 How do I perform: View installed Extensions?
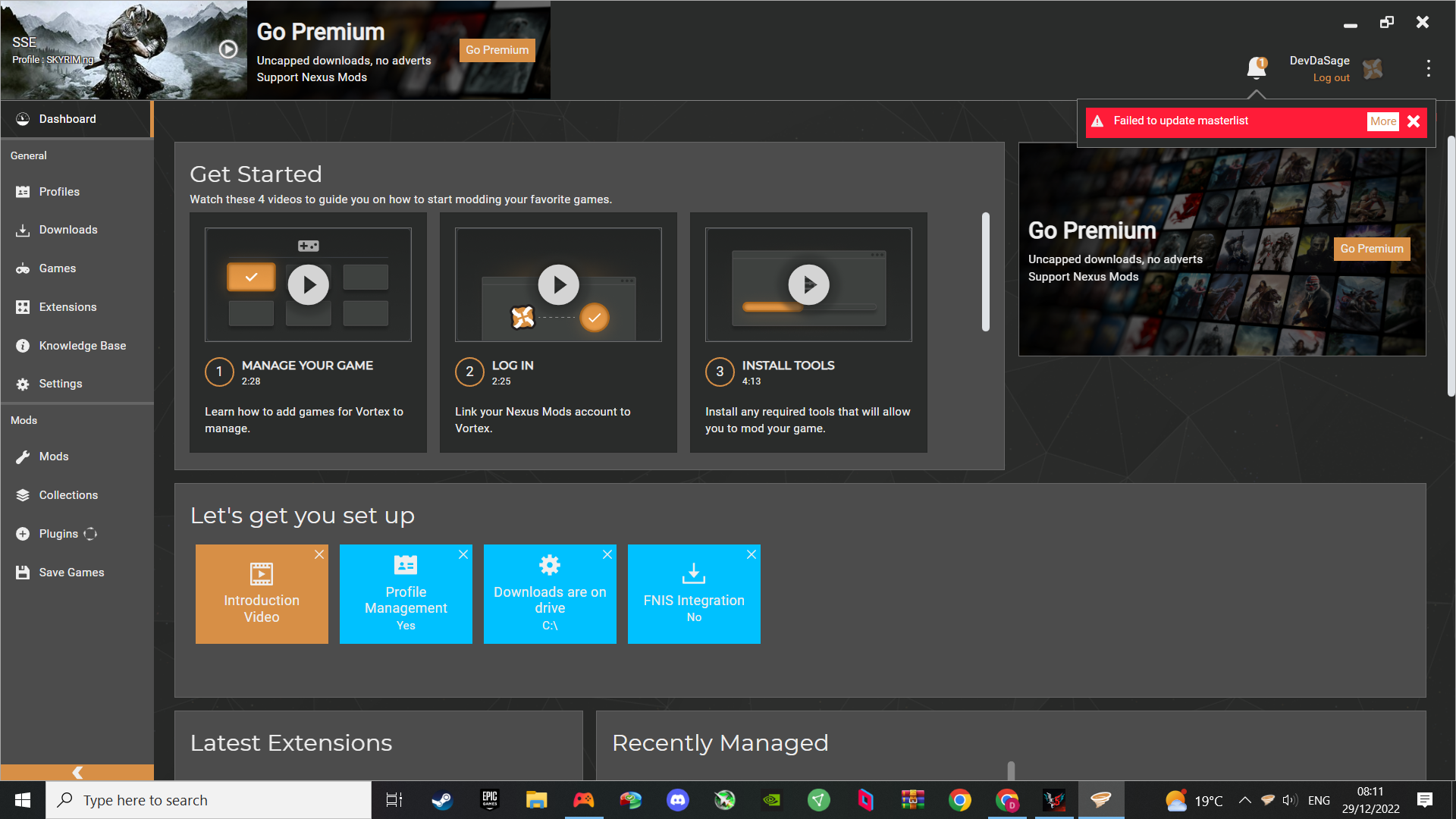(67, 306)
